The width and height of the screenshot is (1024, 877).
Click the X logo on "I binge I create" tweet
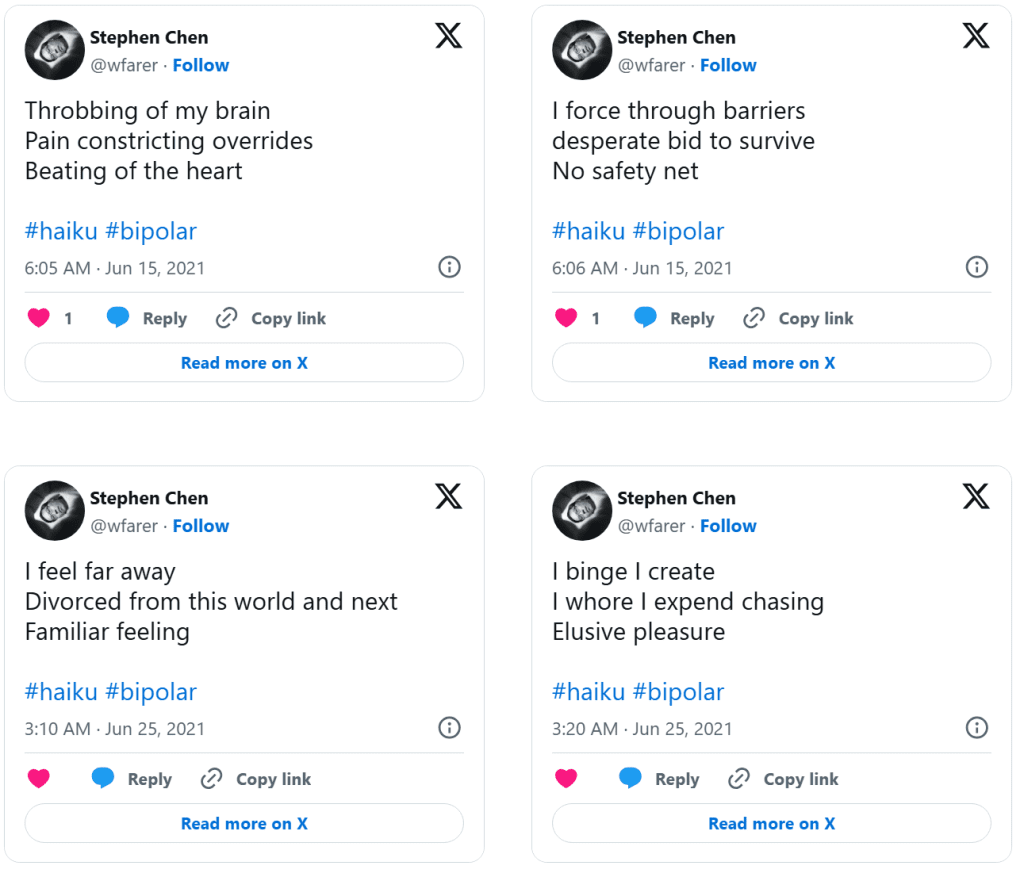click(976, 496)
